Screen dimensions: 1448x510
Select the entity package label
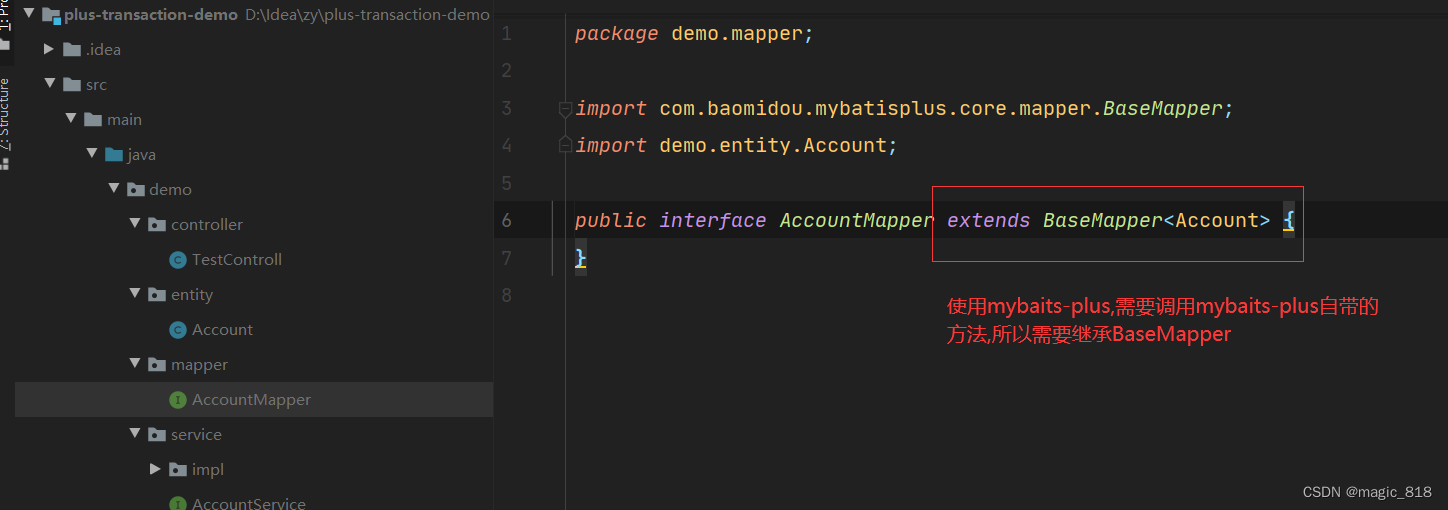coord(192,294)
